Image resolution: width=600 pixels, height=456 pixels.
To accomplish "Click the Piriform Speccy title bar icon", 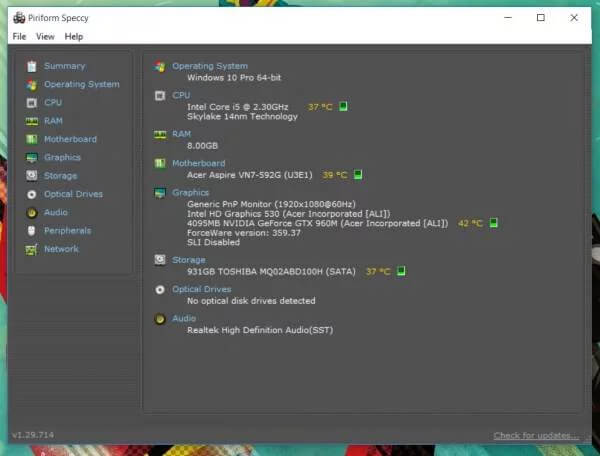I will pyautogui.click(x=19, y=18).
